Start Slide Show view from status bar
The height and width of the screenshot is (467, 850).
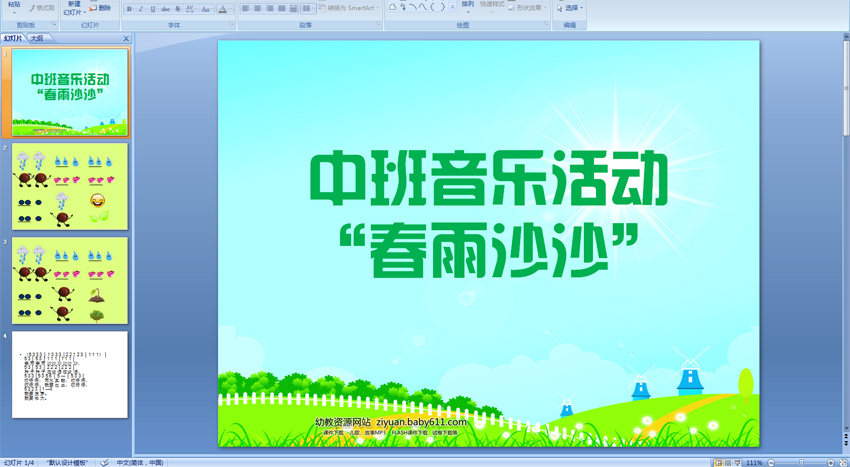coord(737,463)
